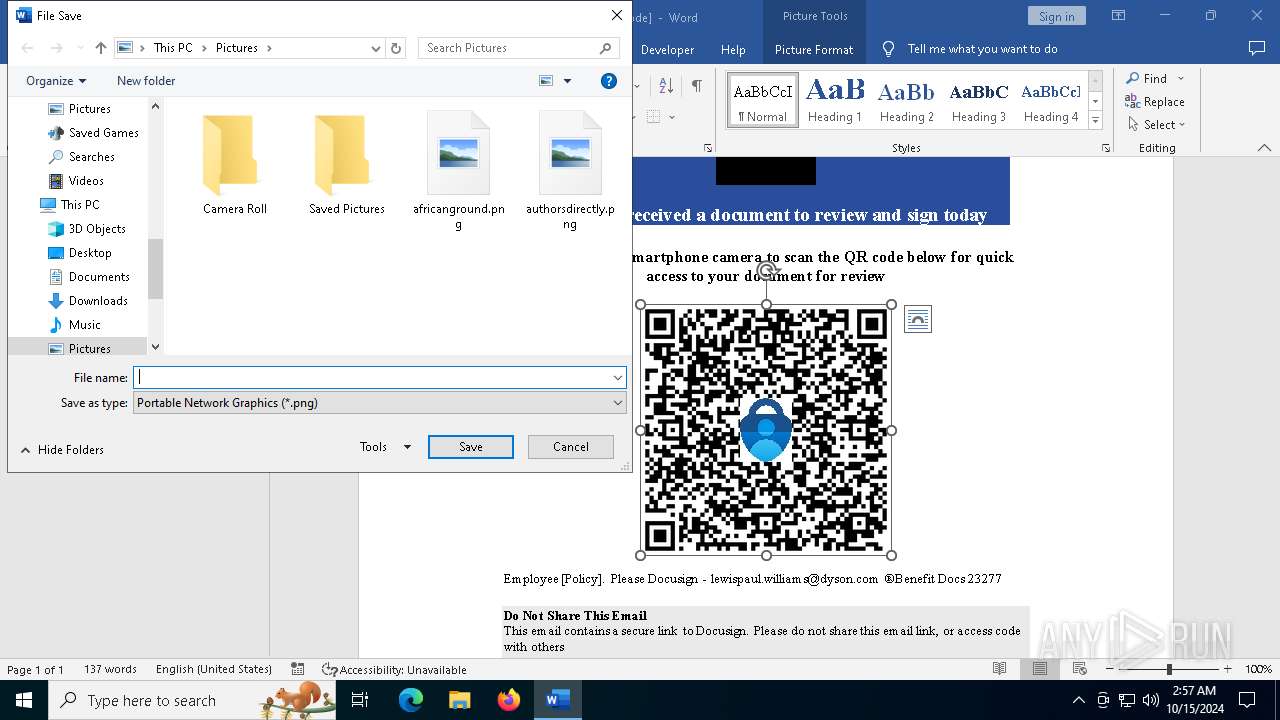
Task: Open Accessibility Unavailable status indicator
Action: pyautogui.click(x=394, y=670)
